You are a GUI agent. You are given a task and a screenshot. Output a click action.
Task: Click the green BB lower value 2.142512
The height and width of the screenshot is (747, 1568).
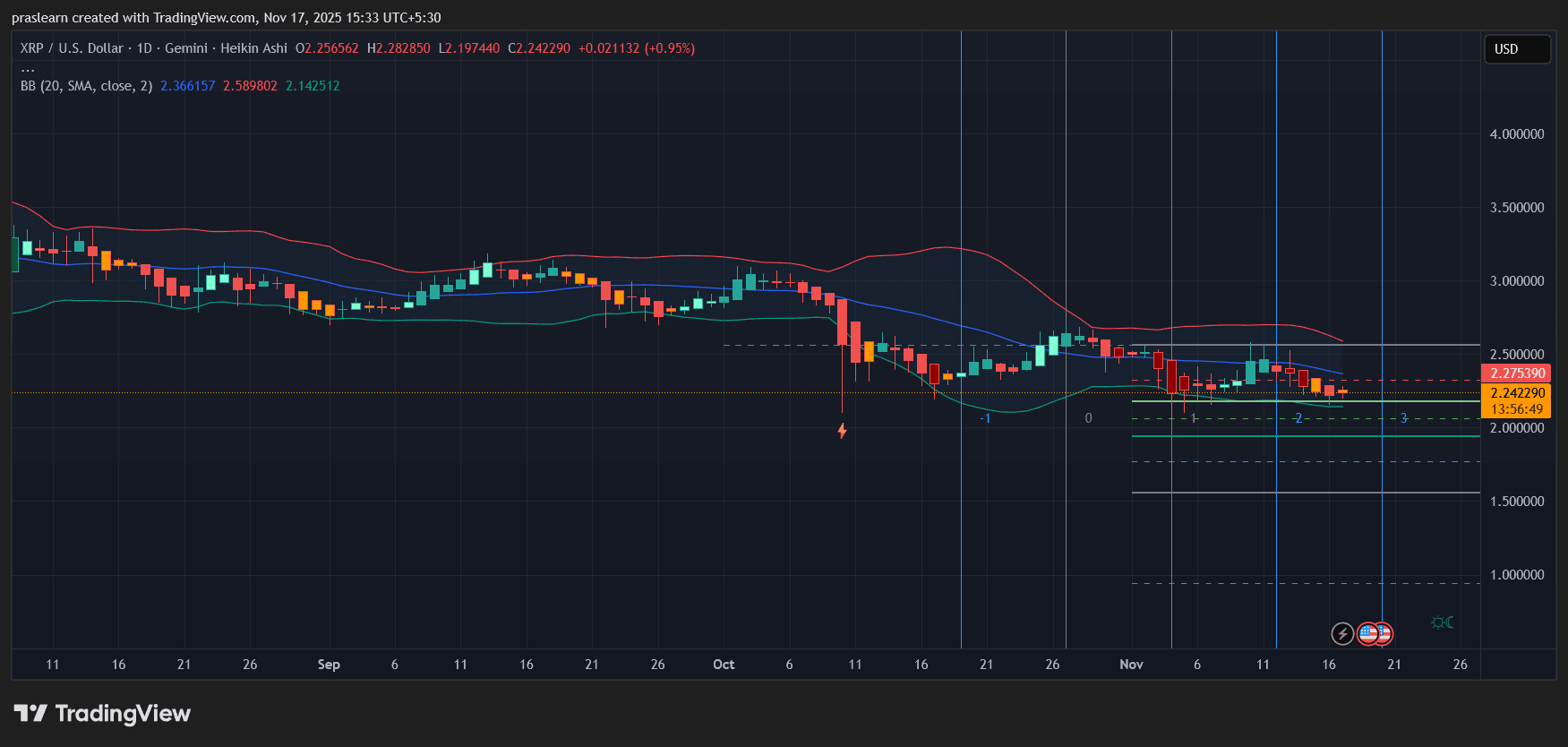[x=313, y=86]
